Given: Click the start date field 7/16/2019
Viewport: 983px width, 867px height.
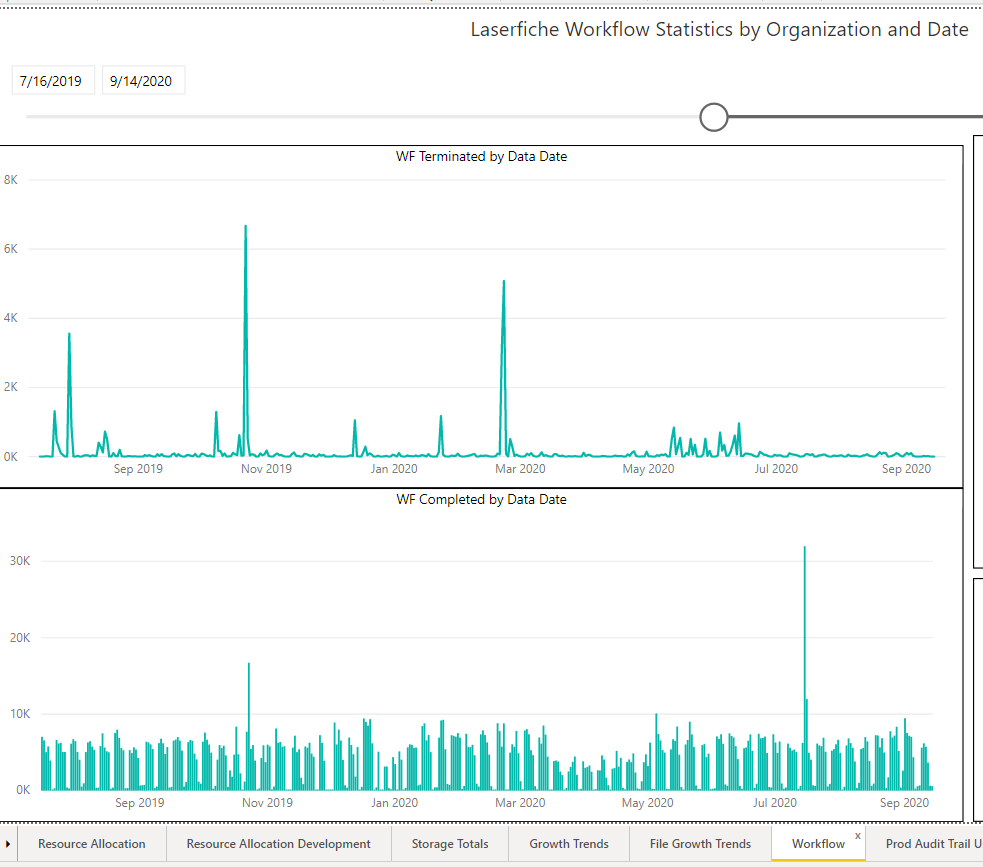Looking at the screenshot, I should click(51, 81).
